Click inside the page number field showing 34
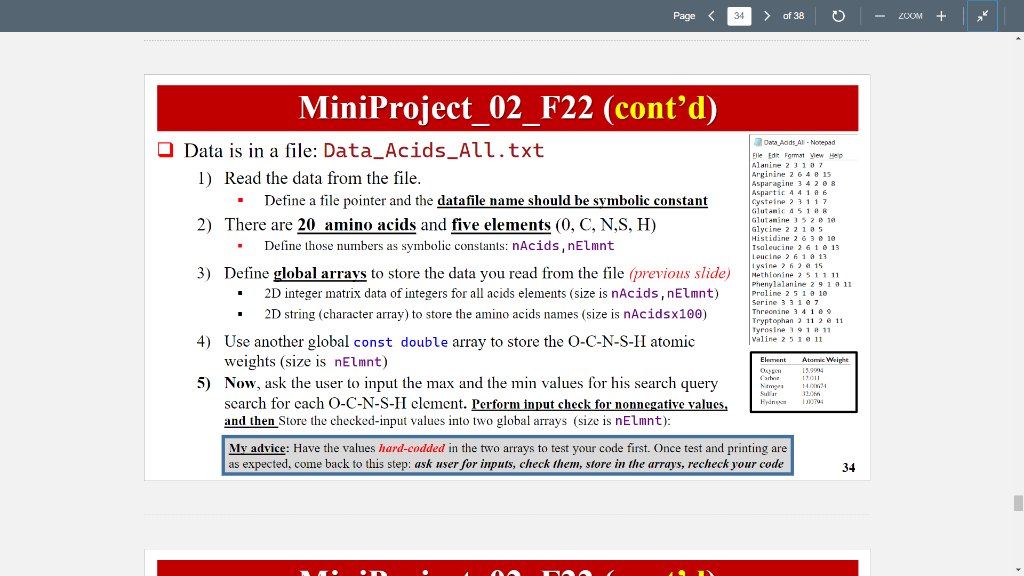Image resolution: width=1024 pixels, height=576 pixels. click(738, 15)
